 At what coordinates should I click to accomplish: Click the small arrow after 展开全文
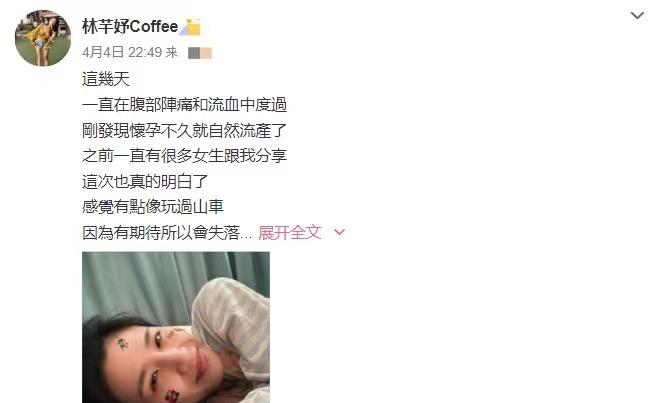click(339, 232)
